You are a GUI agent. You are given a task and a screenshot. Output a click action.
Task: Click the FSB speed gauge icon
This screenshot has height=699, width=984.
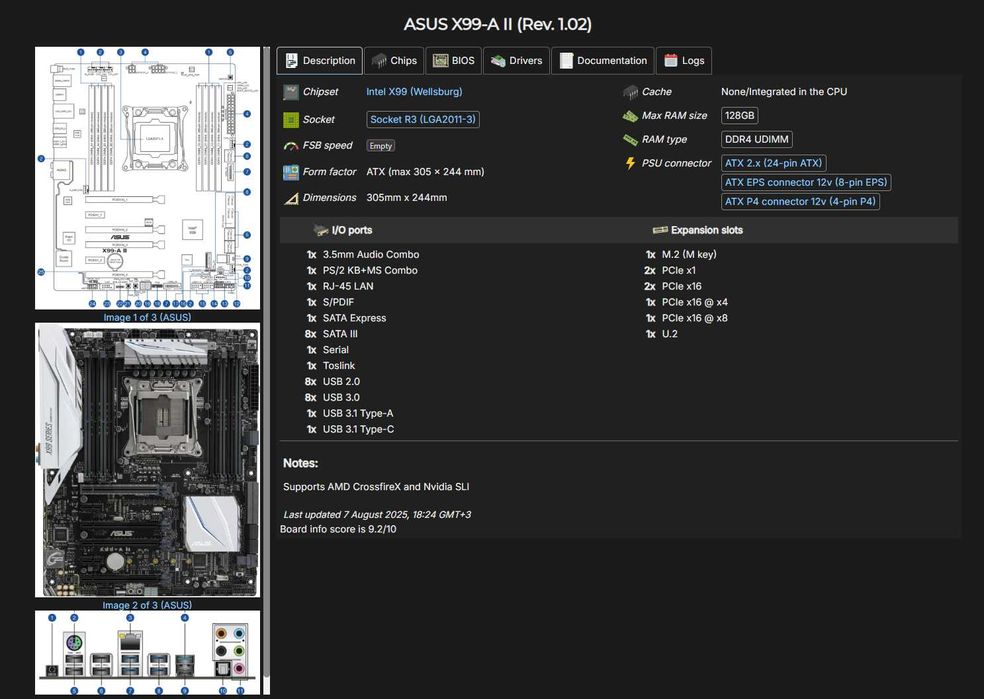(291, 146)
